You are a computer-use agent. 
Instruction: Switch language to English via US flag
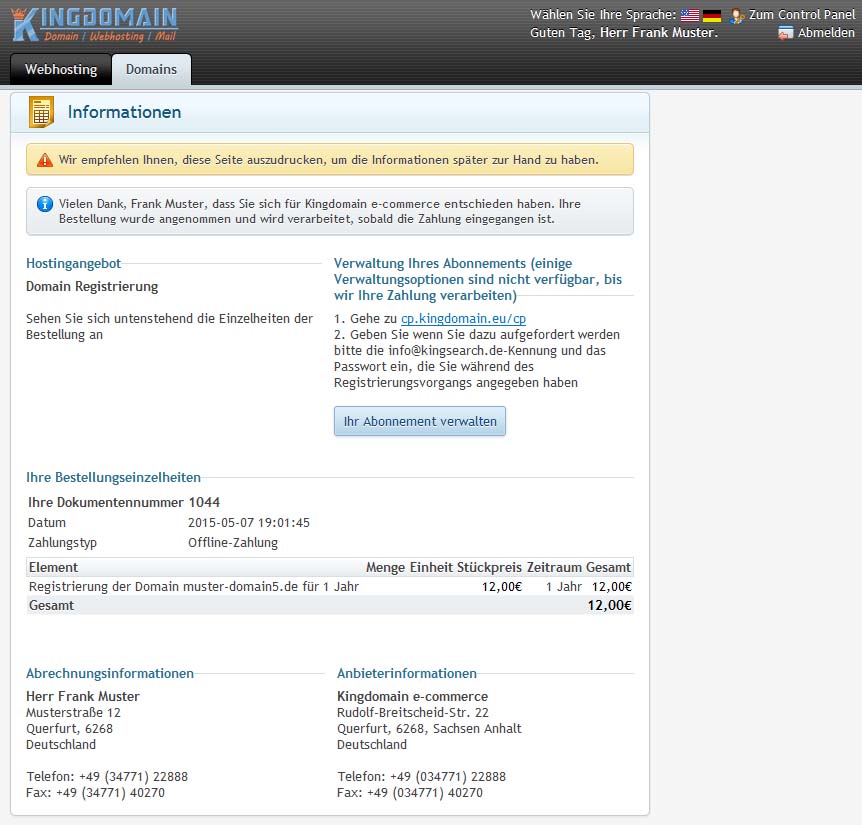pyautogui.click(x=689, y=15)
